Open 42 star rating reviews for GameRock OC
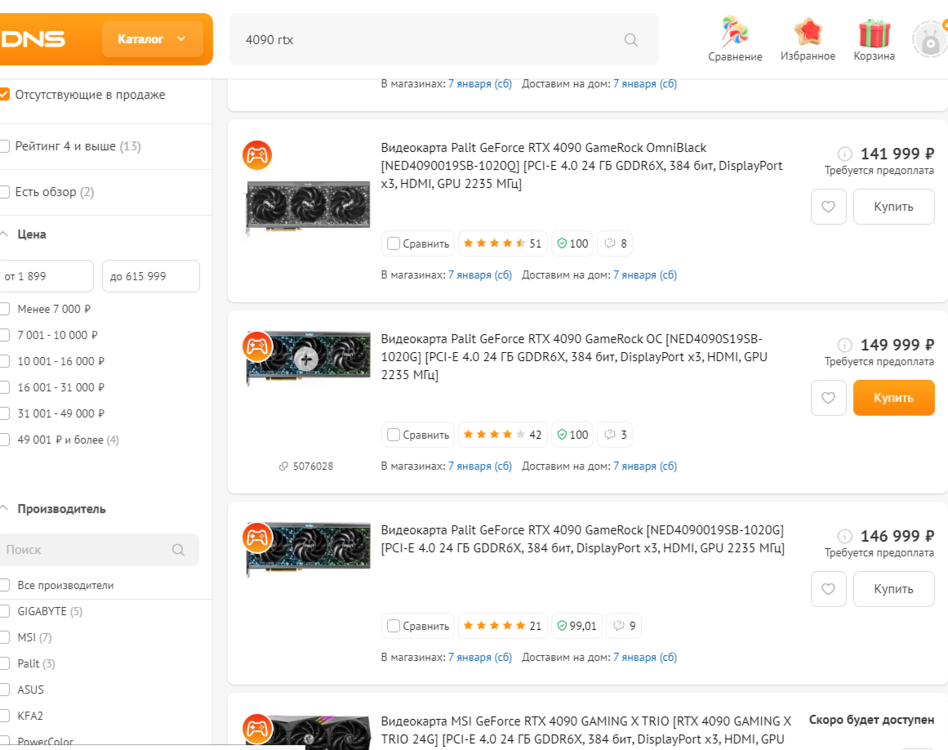The height and width of the screenshot is (750, 948). coord(502,435)
